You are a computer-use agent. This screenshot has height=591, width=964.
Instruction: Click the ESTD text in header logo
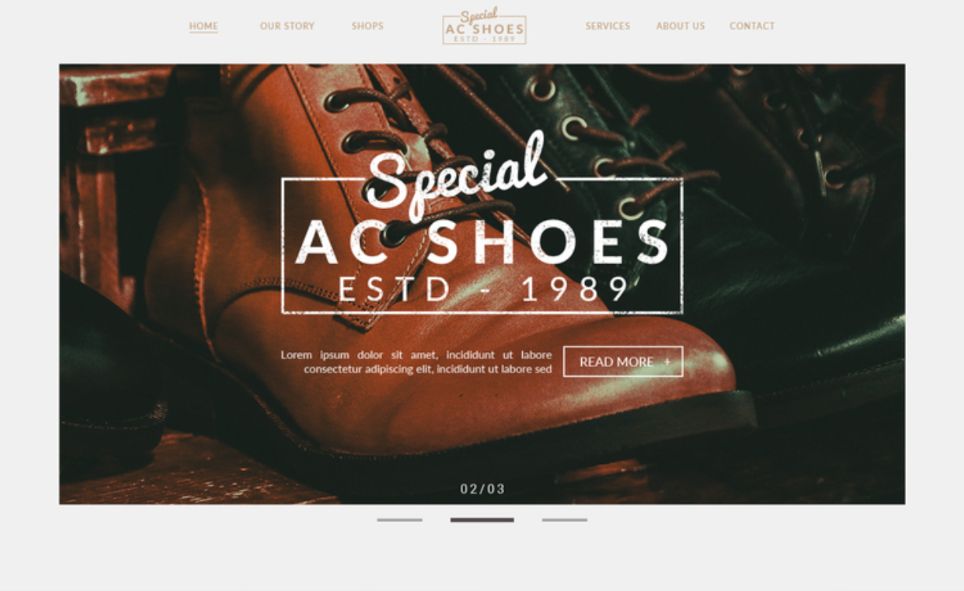465,39
